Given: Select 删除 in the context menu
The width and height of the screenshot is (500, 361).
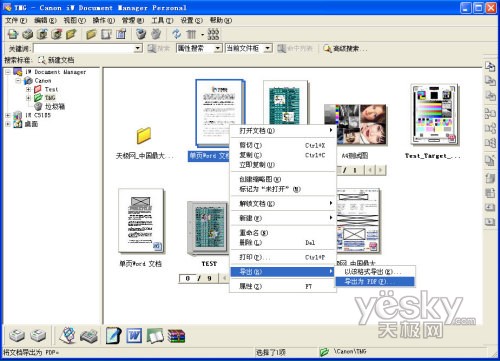Looking at the screenshot, I should [x=283, y=242].
